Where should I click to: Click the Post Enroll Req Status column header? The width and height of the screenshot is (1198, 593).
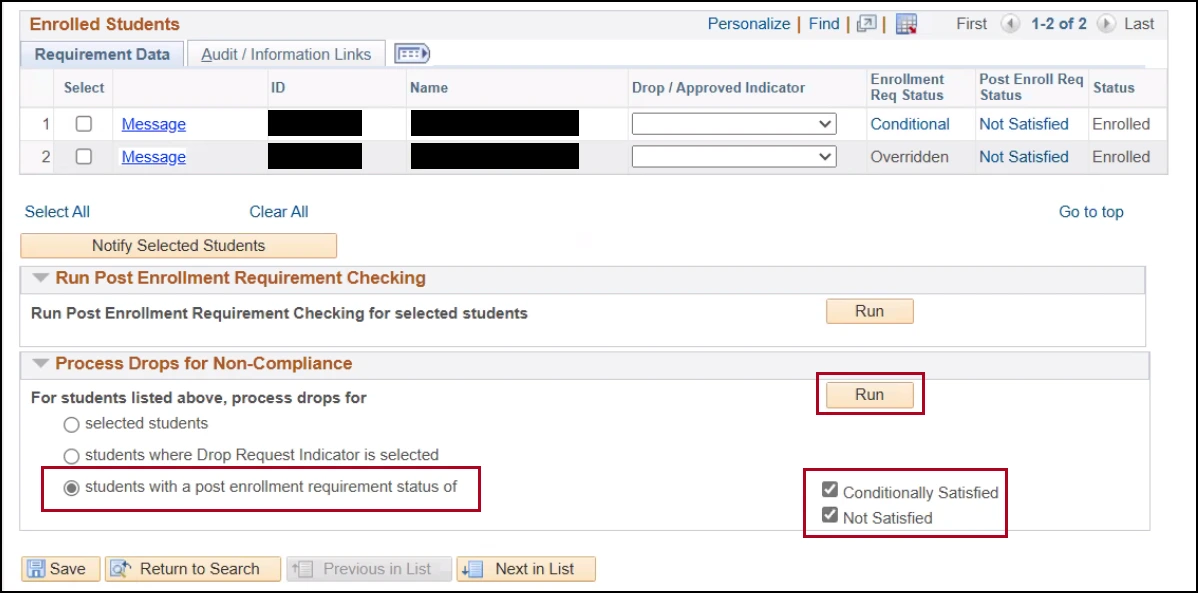[x=1031, y=87]
